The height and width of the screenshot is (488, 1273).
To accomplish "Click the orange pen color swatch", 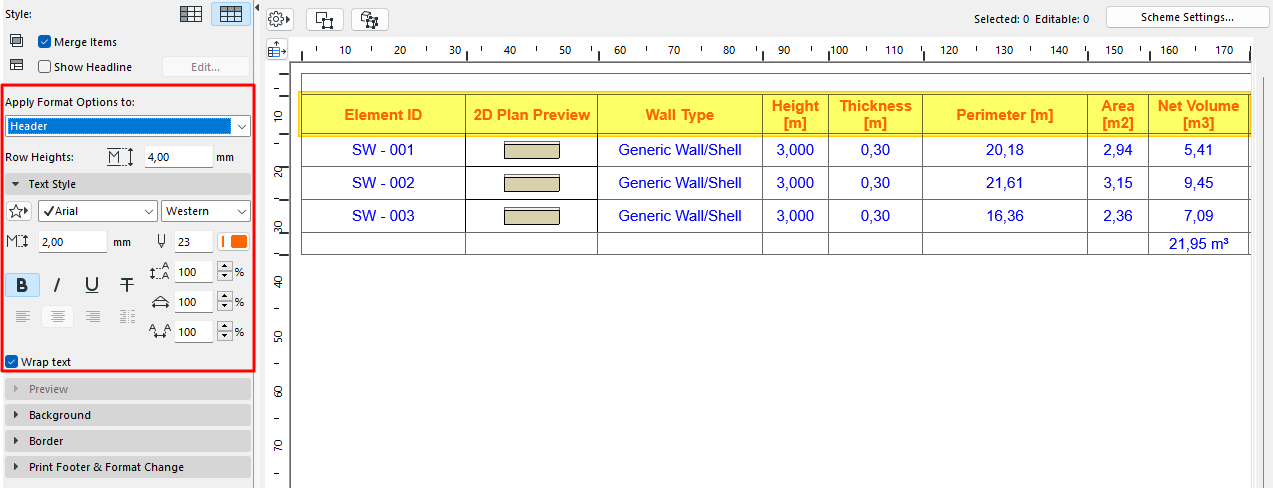I will click(x=238, y=241).
